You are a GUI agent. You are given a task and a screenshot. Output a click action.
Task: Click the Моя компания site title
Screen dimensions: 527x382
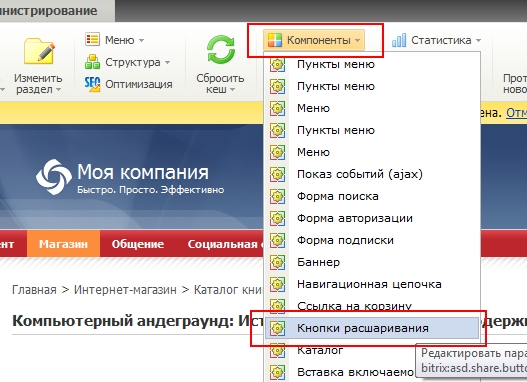pos(143,172)
